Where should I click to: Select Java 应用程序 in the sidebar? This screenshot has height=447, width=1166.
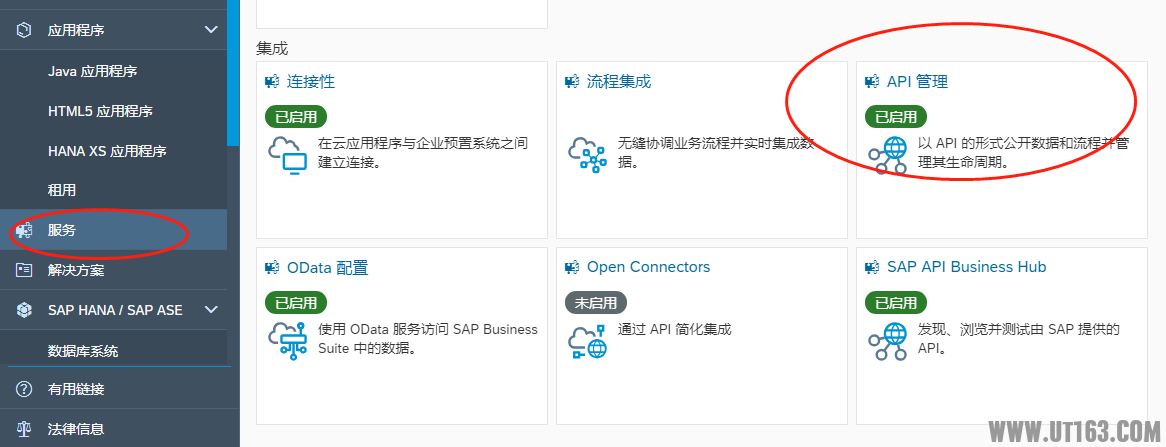(x=92, y=71)
